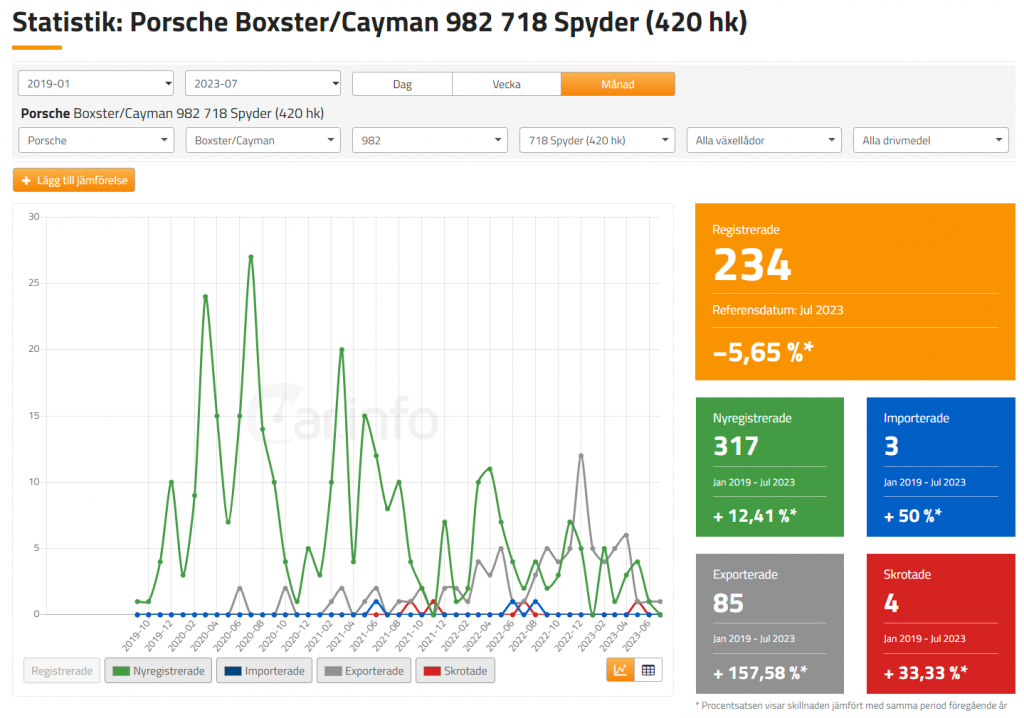1024x718 pixels.
Task: Toggle the Registrerade series legend
Action: click(x=62, y=671)
